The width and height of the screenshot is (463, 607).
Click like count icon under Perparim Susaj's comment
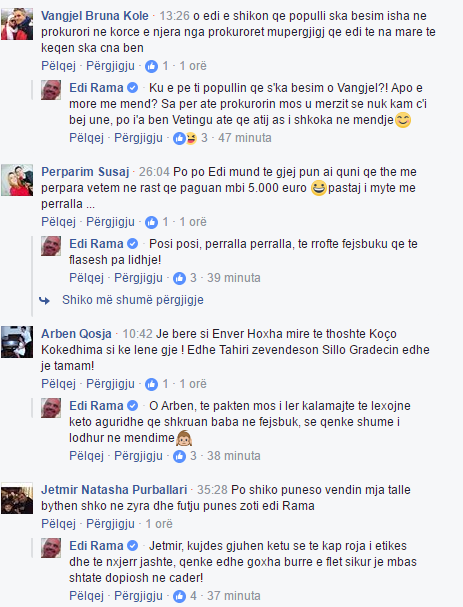151,222
